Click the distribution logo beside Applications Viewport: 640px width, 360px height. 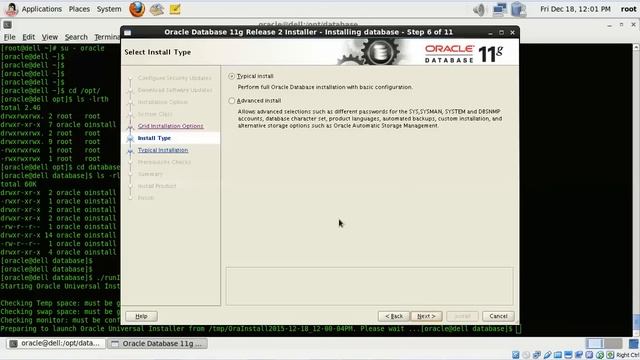[x=11, y=9]
